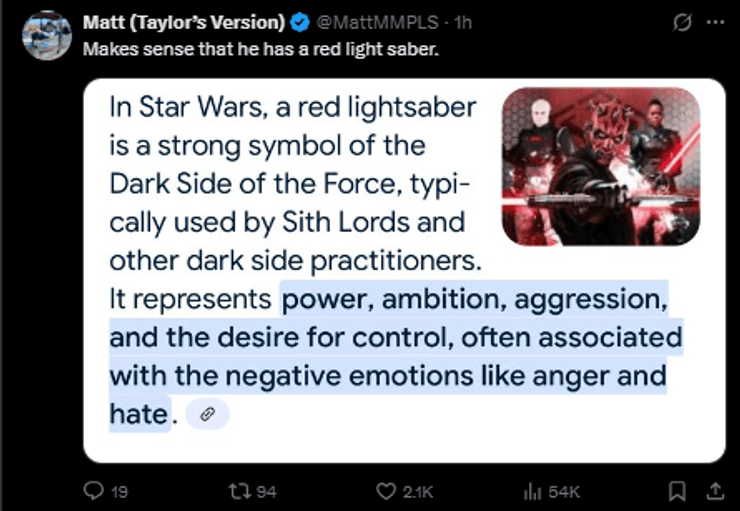Click the "In Star Wars, a red lightsaber" line
The image size is (740, 511).
pyautogui.click(x=292, y=108)
